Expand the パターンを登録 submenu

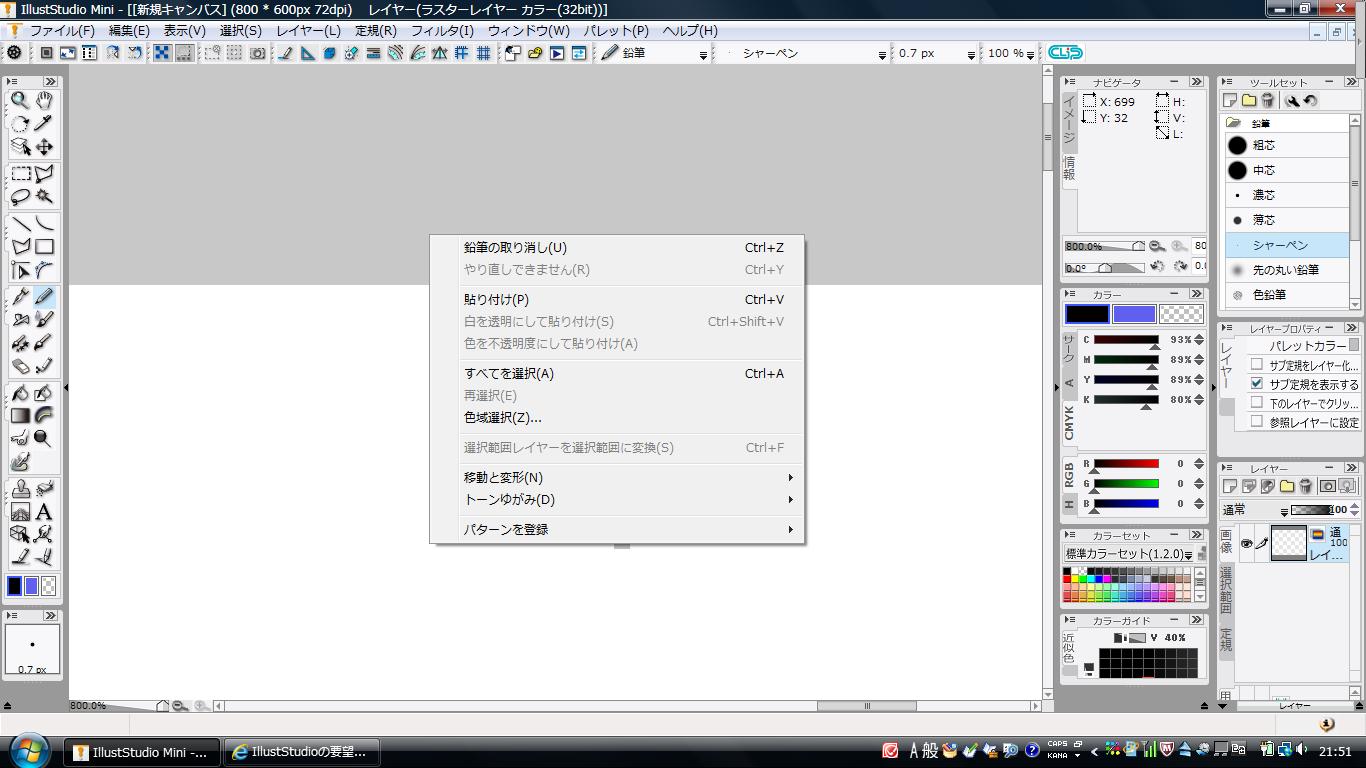click(617, 529)
